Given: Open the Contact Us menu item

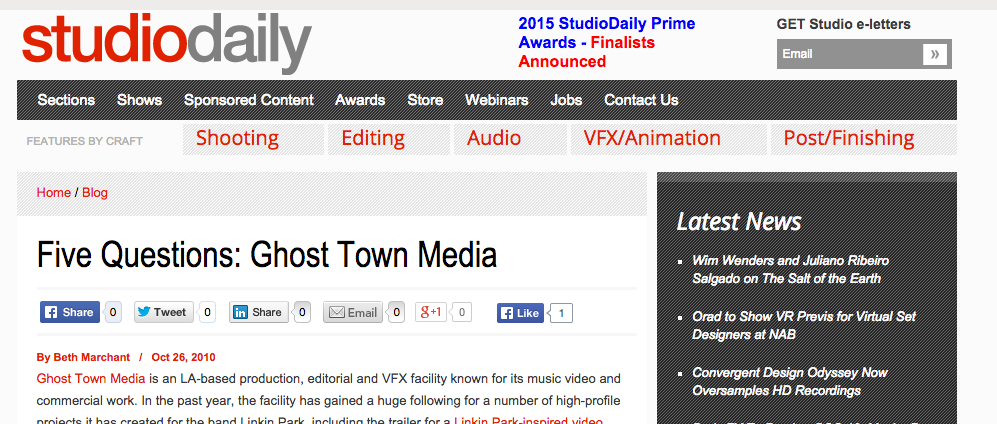Looking at the screenshot, I should click(x=641, y=100).
